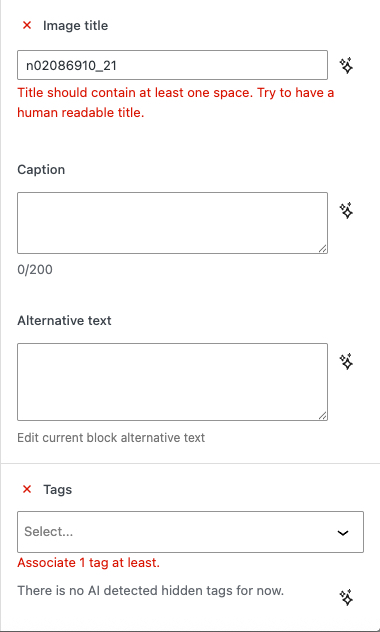Click the AI sparkle icon beside Image title
The height and width of the screenshot is (632, 380).
[346, 65]
